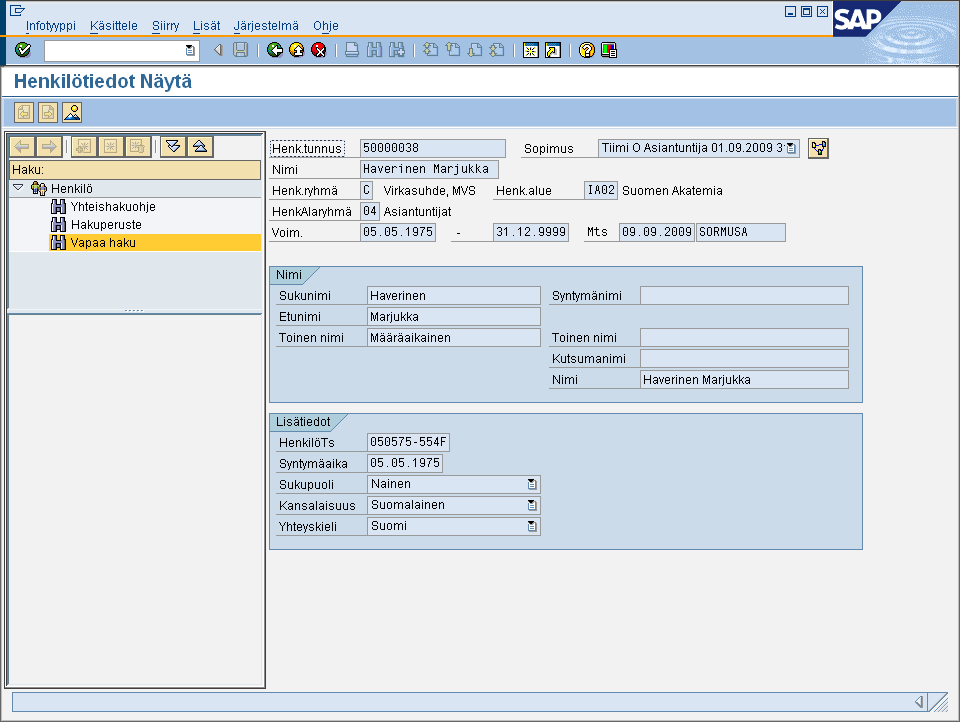Click the Syntymäaika field 05.05.1975
960x722 pixels.
tap(405, 463)
